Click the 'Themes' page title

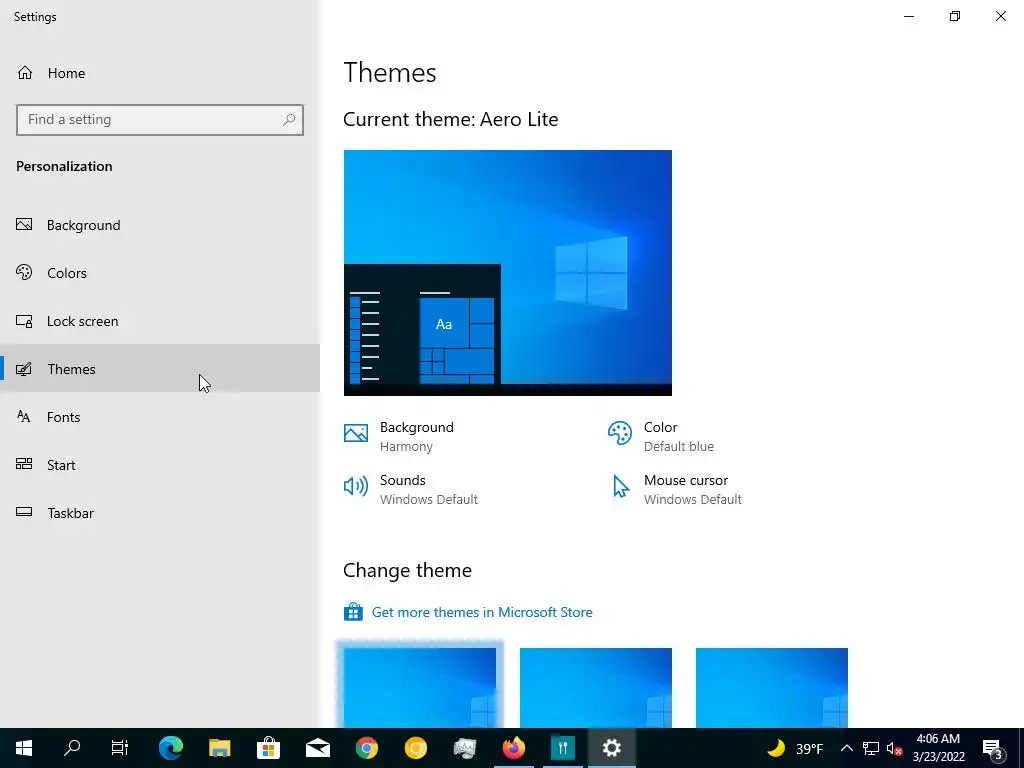pos(390,72)
